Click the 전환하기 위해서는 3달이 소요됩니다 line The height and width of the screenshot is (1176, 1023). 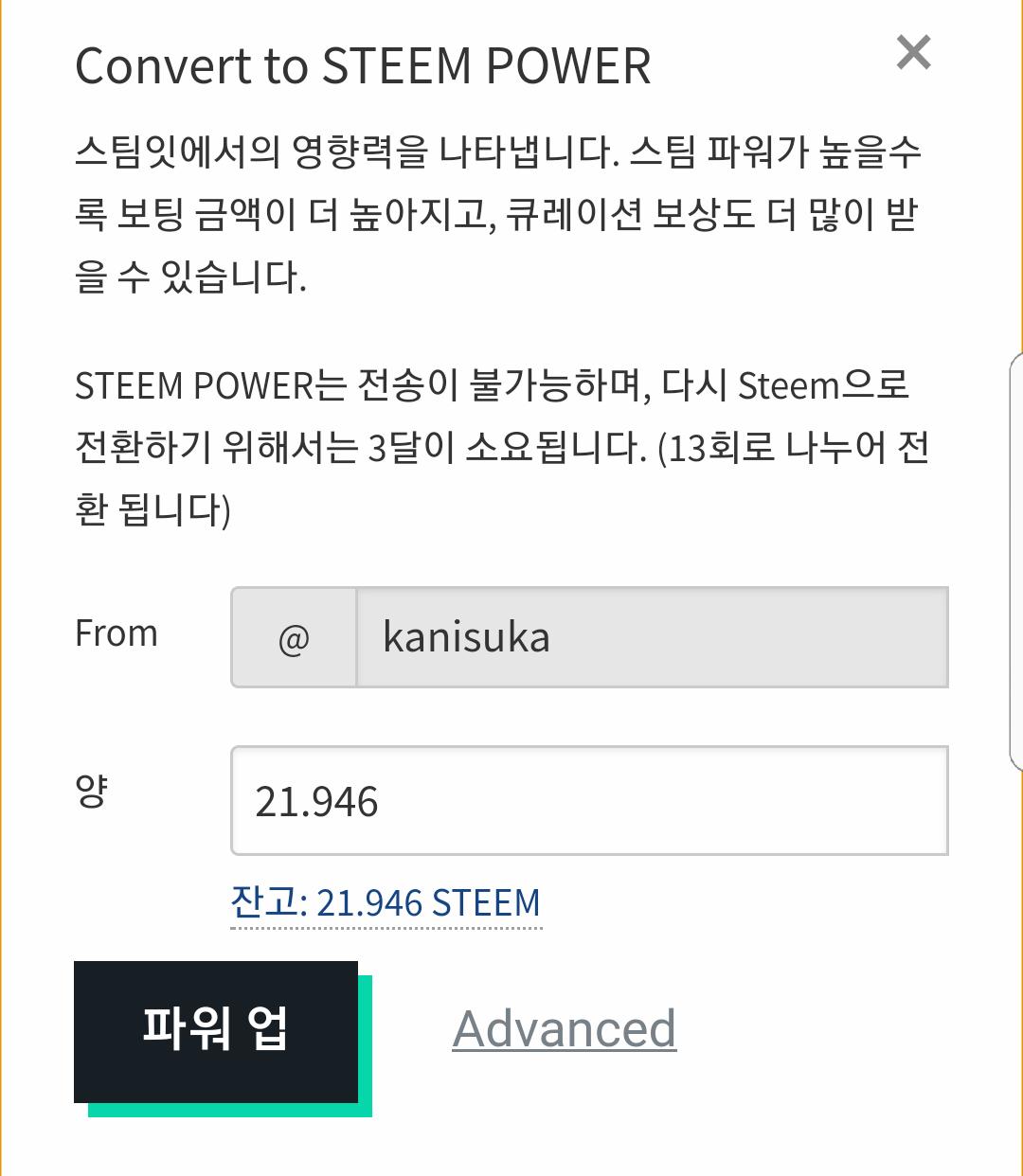360,448
